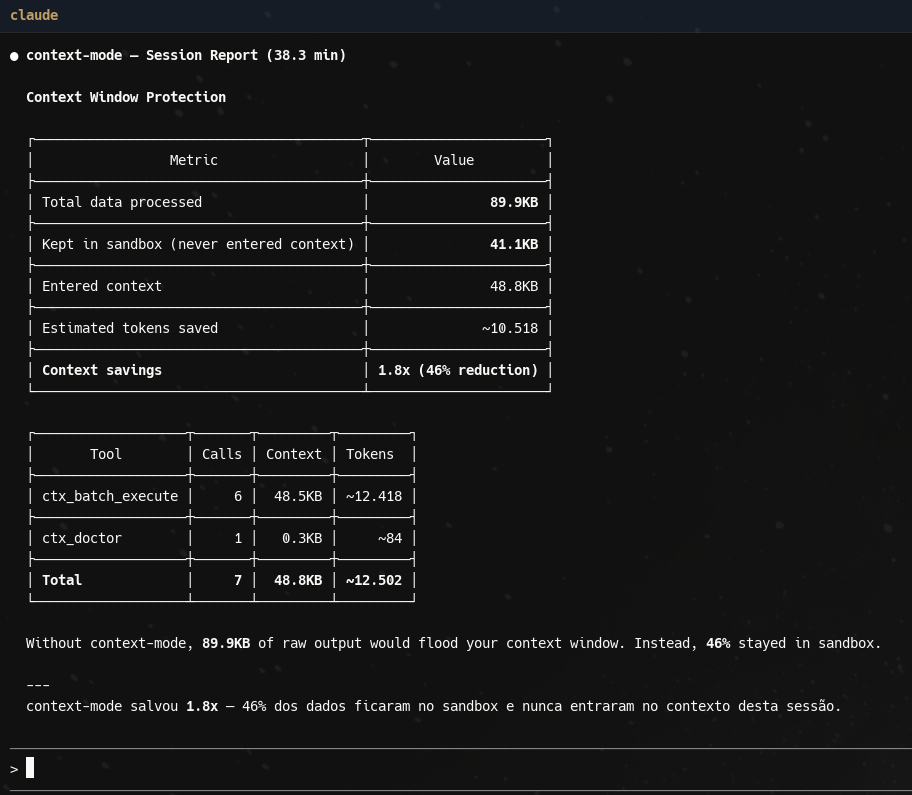Select the ctx_doctor tool name

82,538
